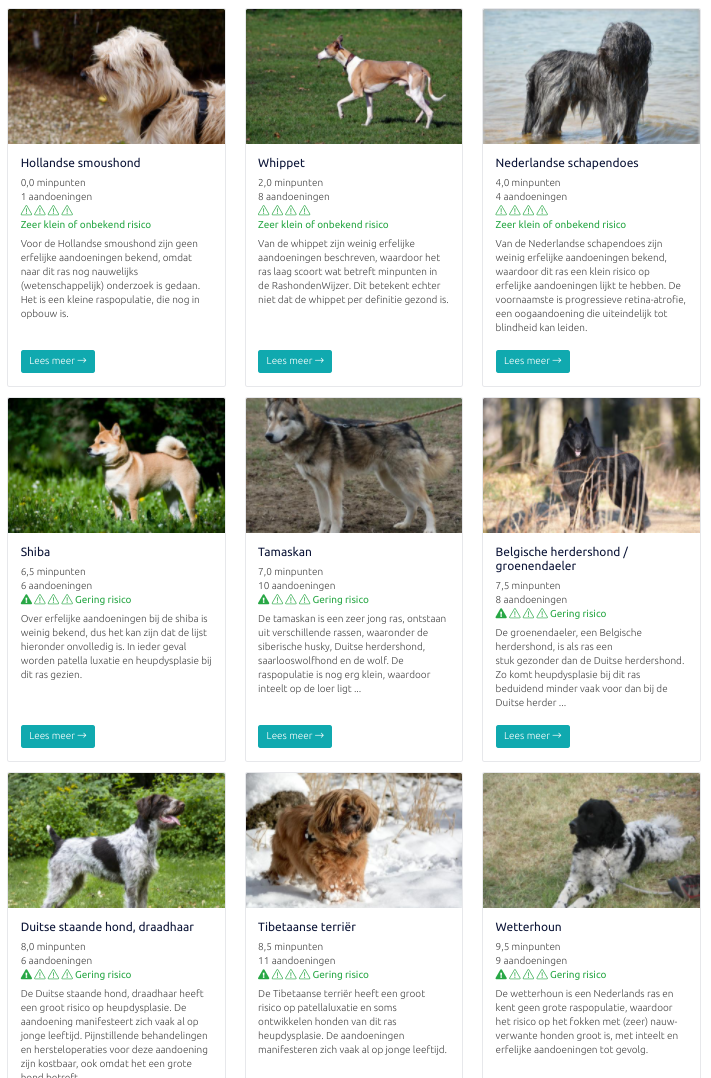This screenshot has width=711, height=1078.
Task: Open Lees meer for Whippet
Action: (x=295, y=361)
